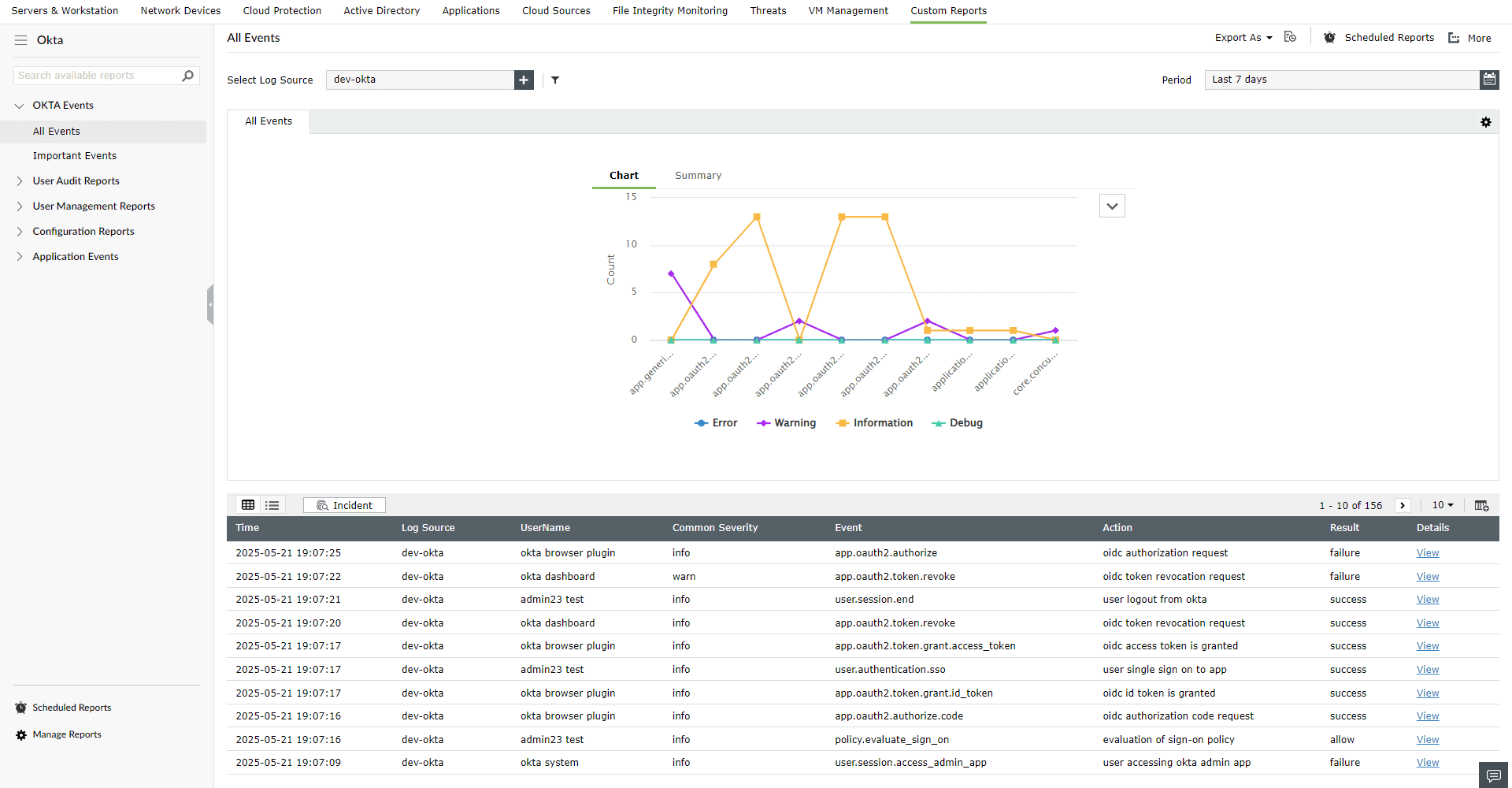Screen dimensions: 1512x788
Task: Click the Manage Reports gear icon
Action: tap(21, 734)
